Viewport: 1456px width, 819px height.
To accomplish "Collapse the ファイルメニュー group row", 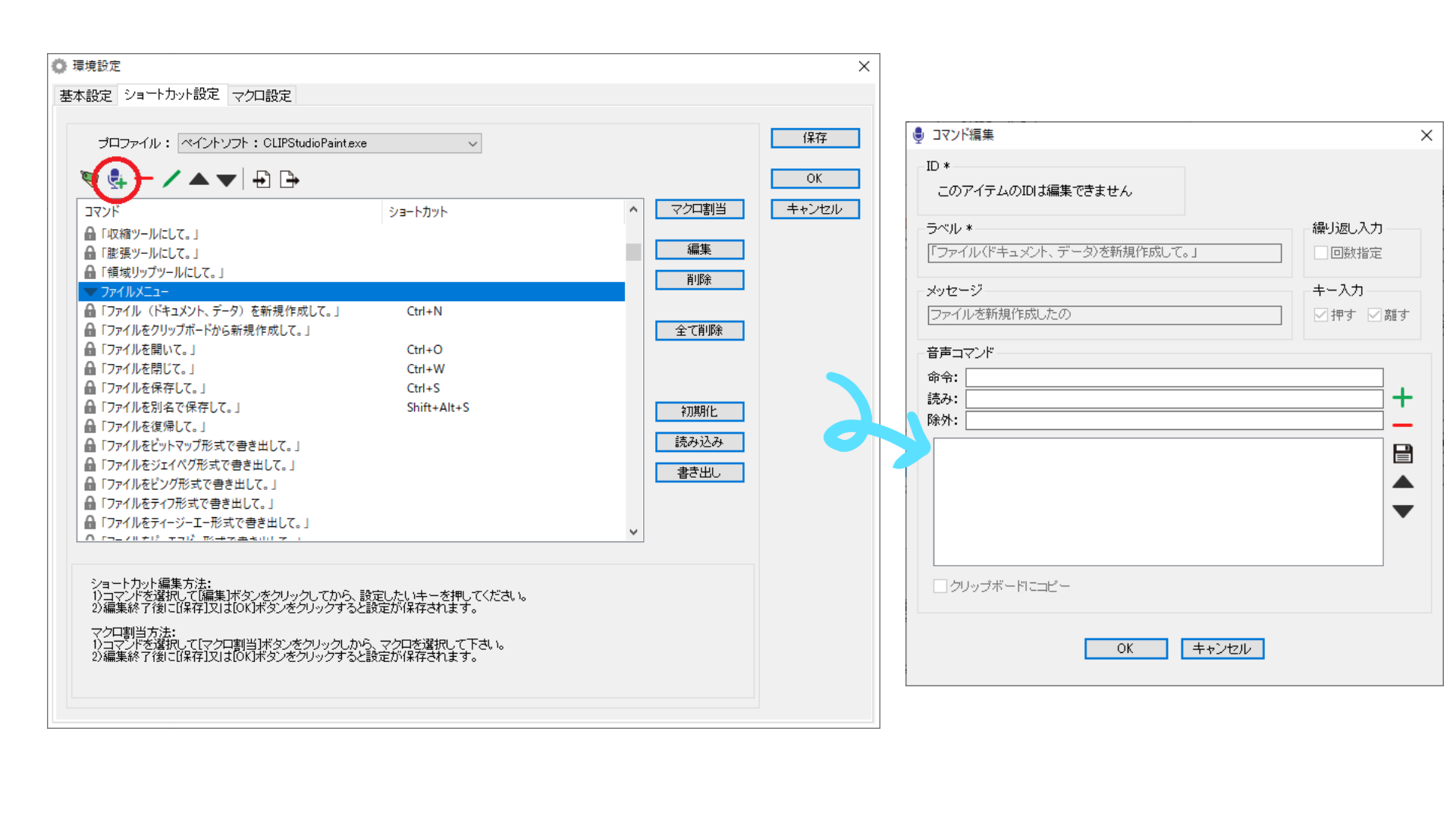I will tap(91, 292).
